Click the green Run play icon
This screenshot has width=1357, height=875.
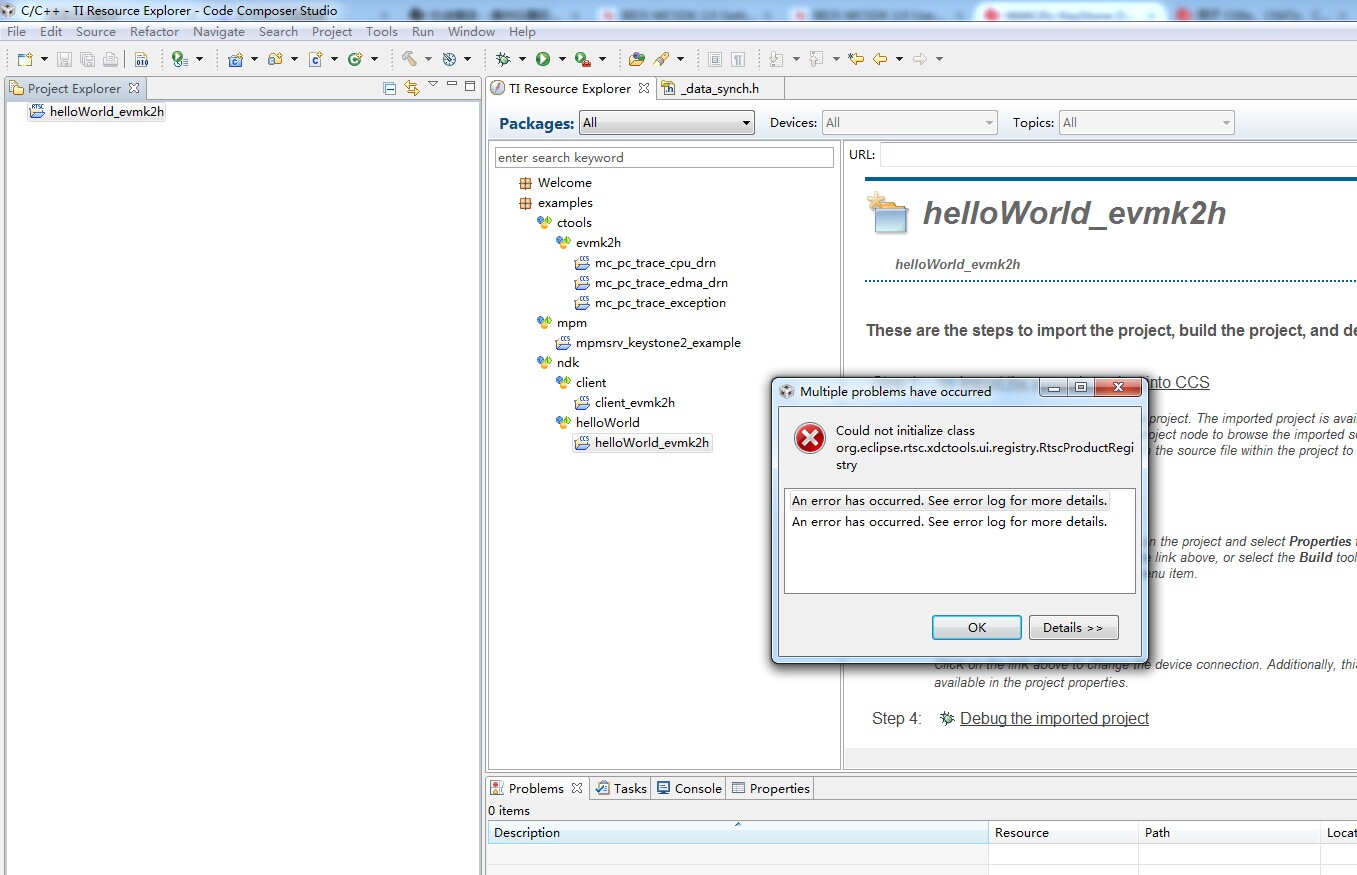pyautogui.click(x=543, y=59)
